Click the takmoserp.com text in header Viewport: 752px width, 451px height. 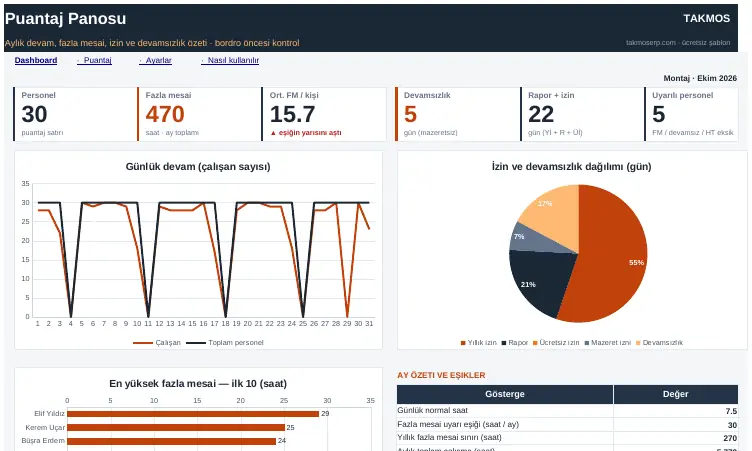pyautogui.click(x=651, y=43)
